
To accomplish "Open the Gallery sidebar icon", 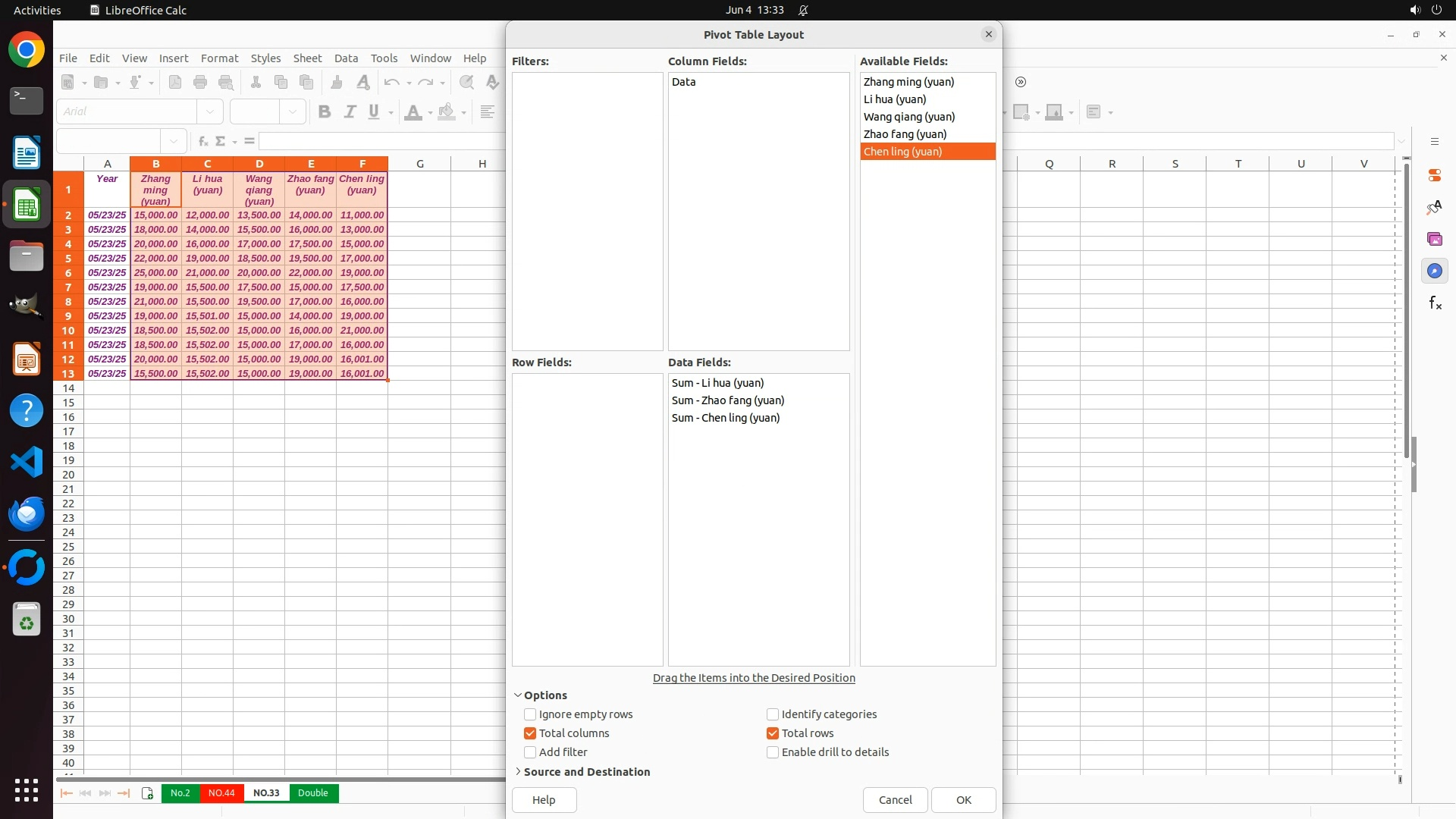I will (x=1434, y=239).
